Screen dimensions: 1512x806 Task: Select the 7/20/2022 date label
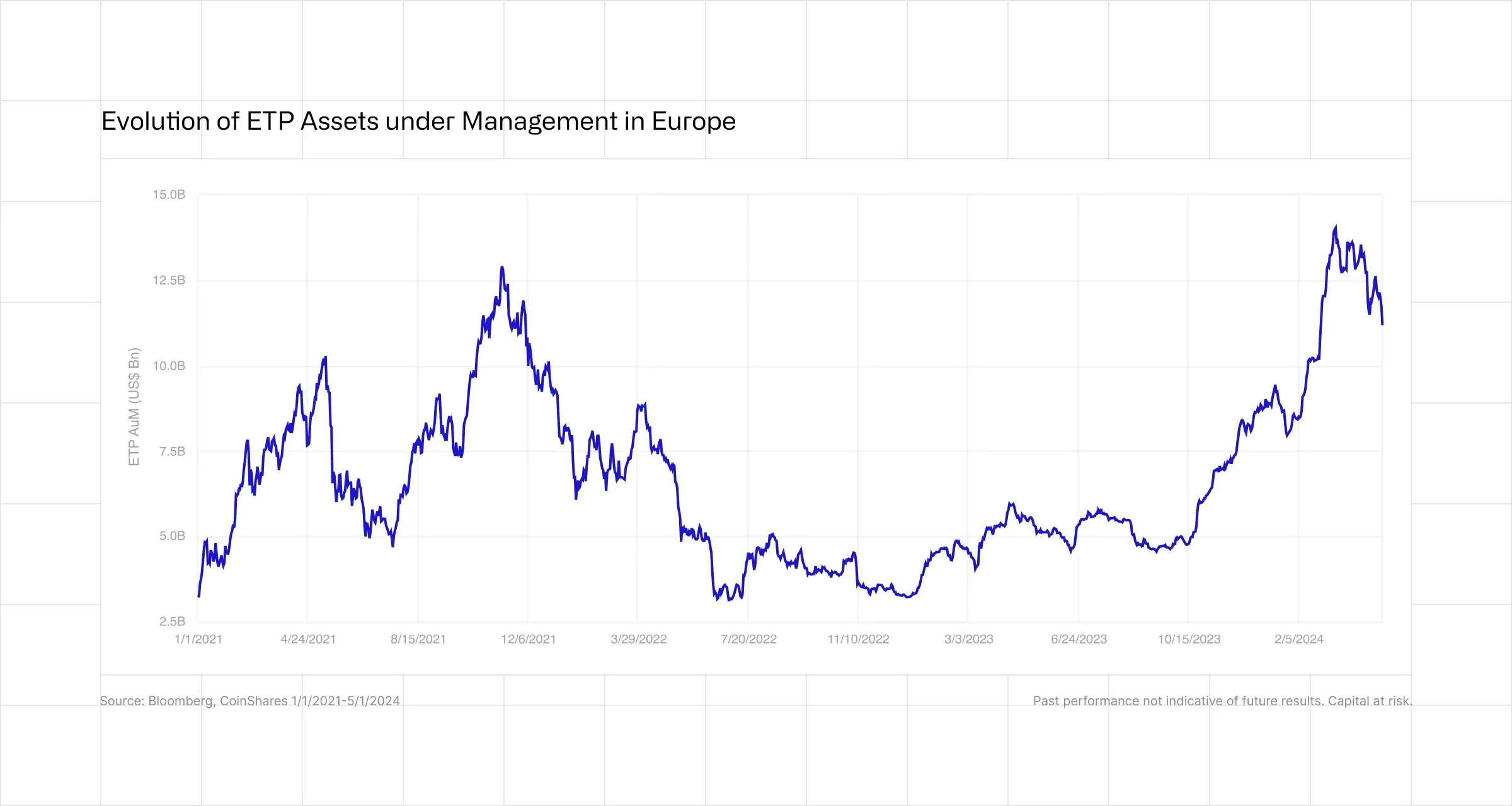click(748, 640)
